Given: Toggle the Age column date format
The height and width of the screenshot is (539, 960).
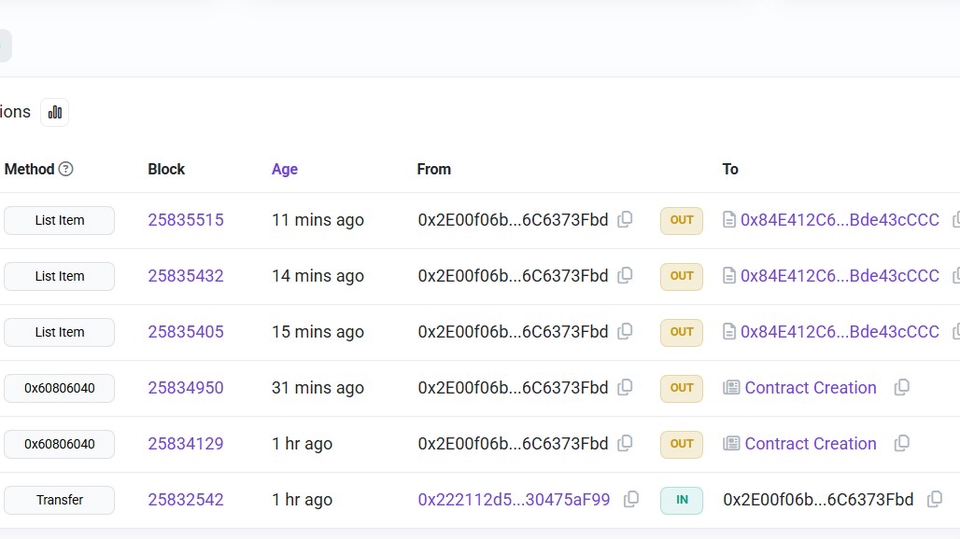Looking at the screenshot, I should (x=285, y=169).
